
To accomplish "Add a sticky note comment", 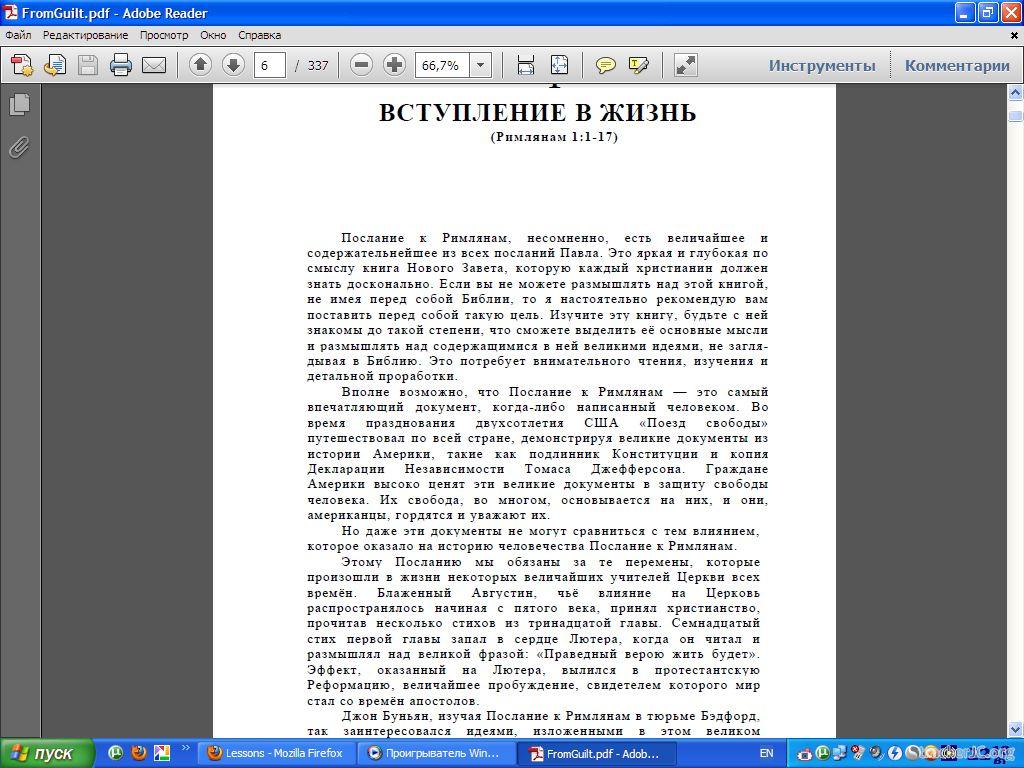I will tap(605, 66).
